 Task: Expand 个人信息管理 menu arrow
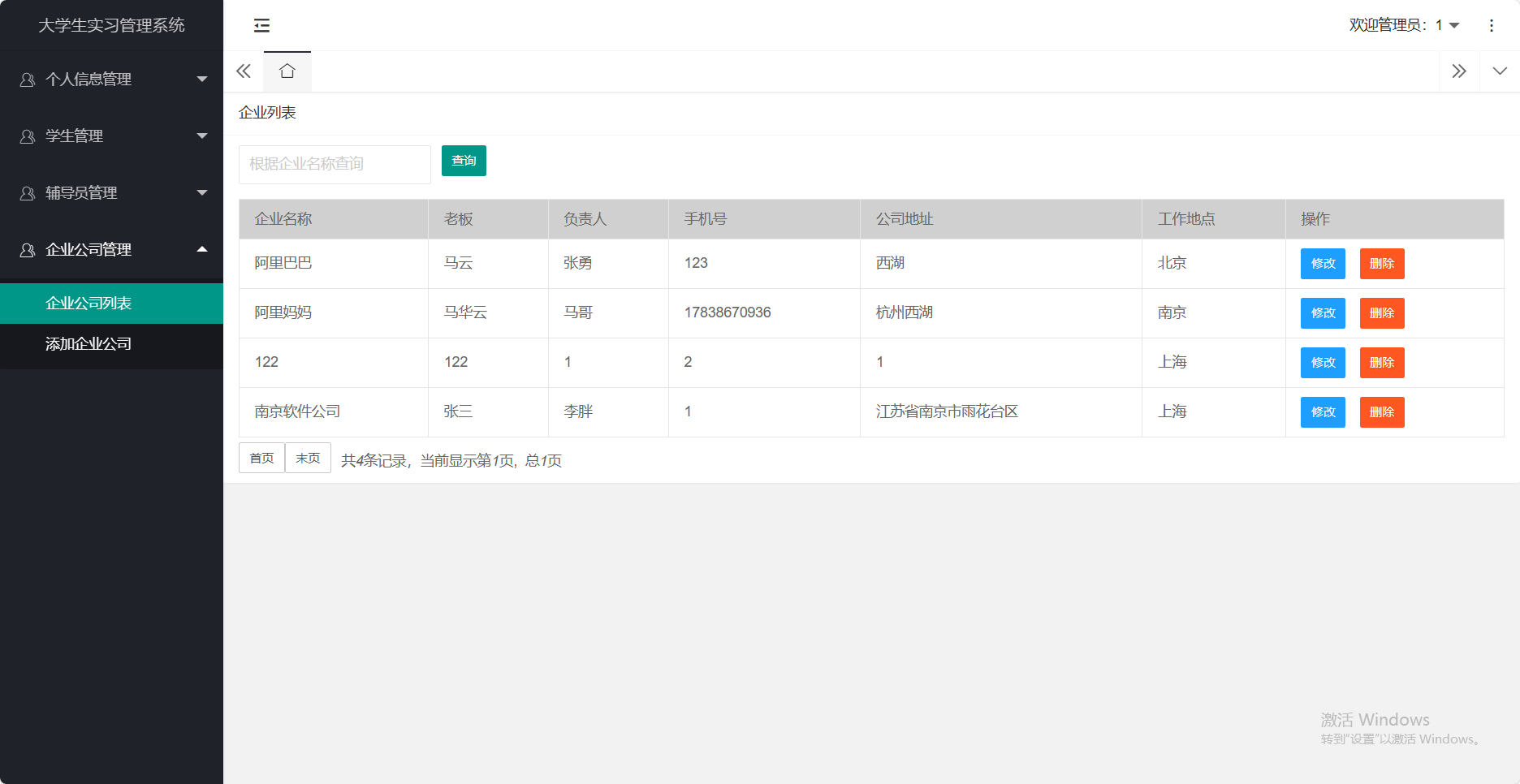coord(202,79)
